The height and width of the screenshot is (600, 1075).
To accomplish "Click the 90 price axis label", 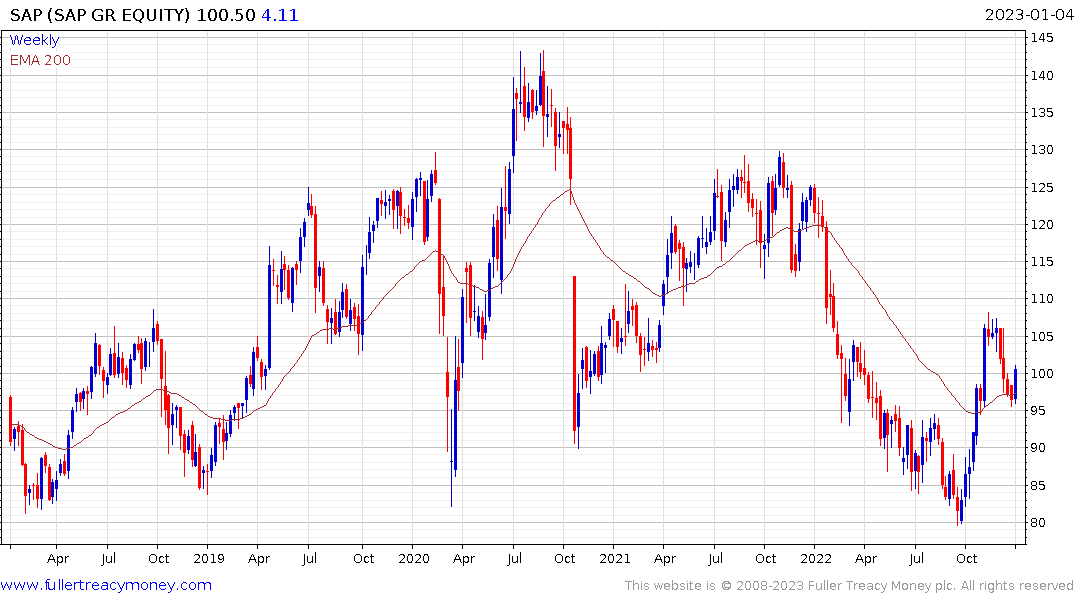I will tap(1038, 447).
